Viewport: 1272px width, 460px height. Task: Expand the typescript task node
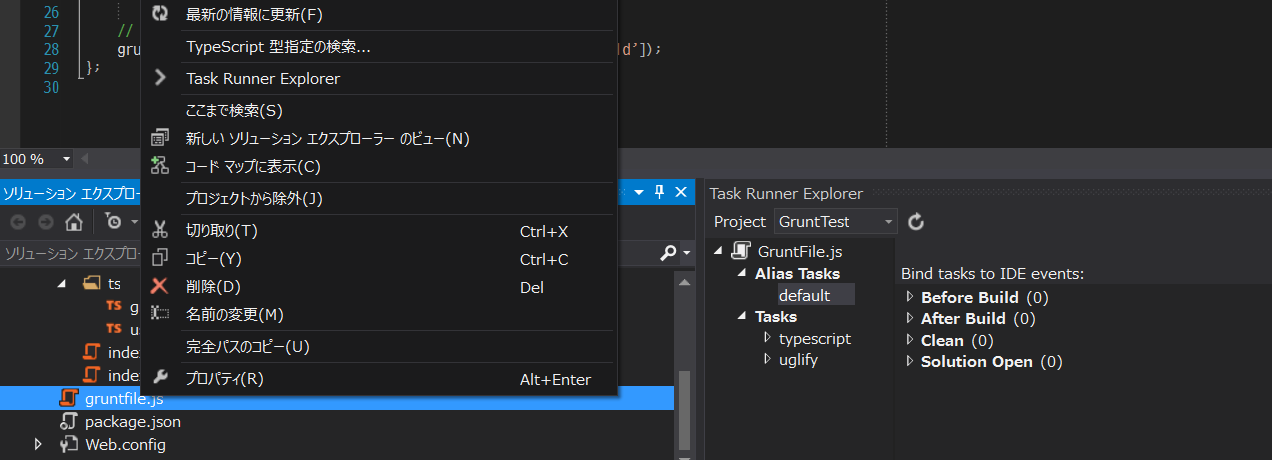click(x=767, y=338)
